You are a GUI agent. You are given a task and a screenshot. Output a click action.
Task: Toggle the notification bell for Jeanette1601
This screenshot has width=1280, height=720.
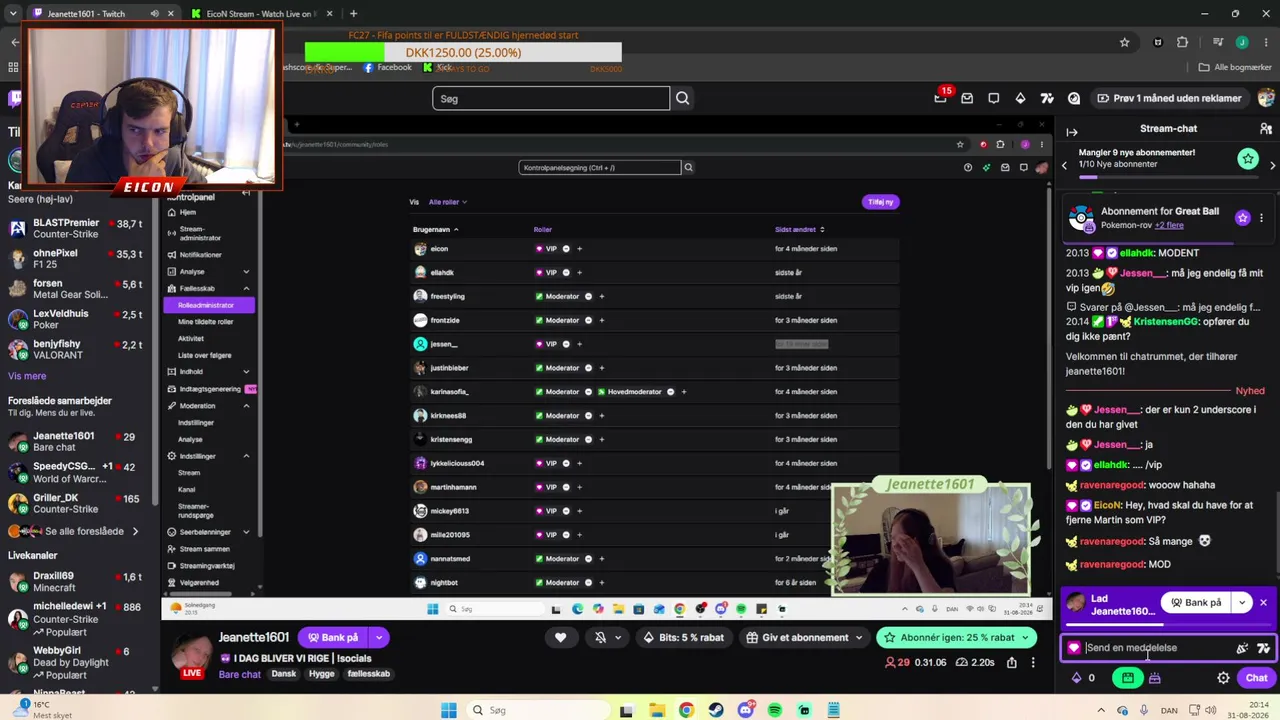[600, 637]
